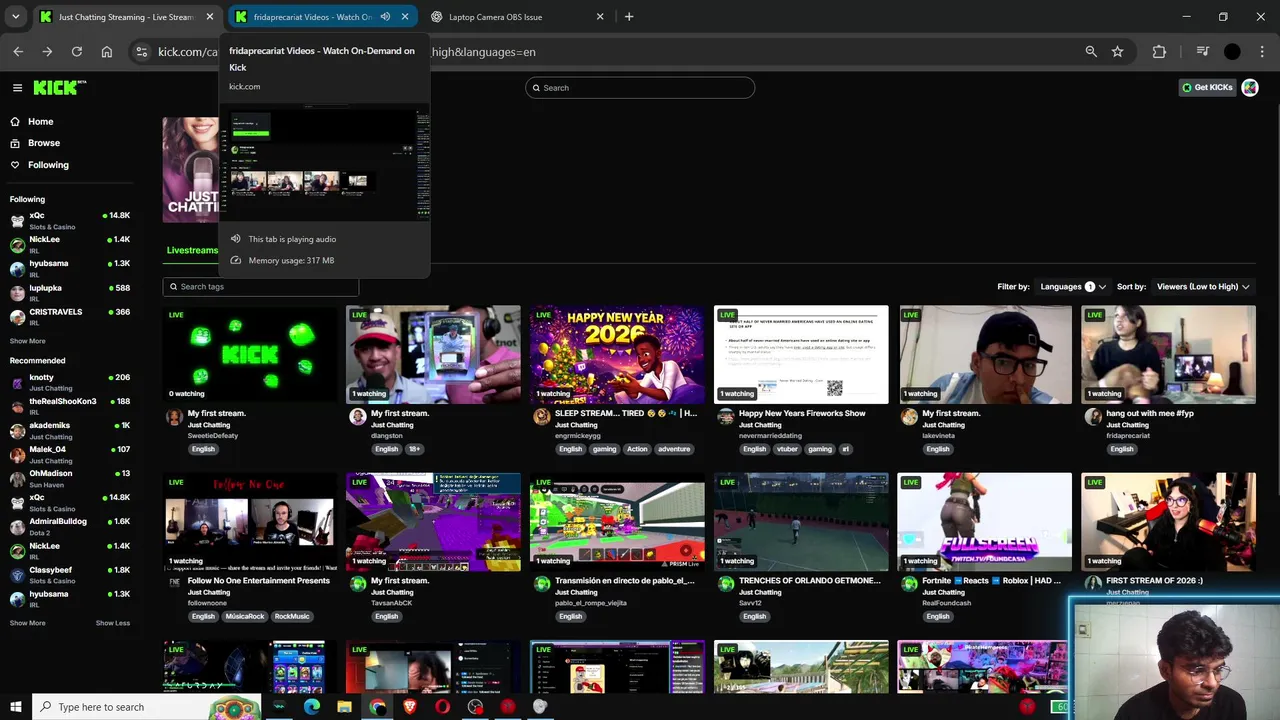Open the hamburger sidebar menu
The width and height of the screenshot is (1280, 720).
(x=17, y=88)
